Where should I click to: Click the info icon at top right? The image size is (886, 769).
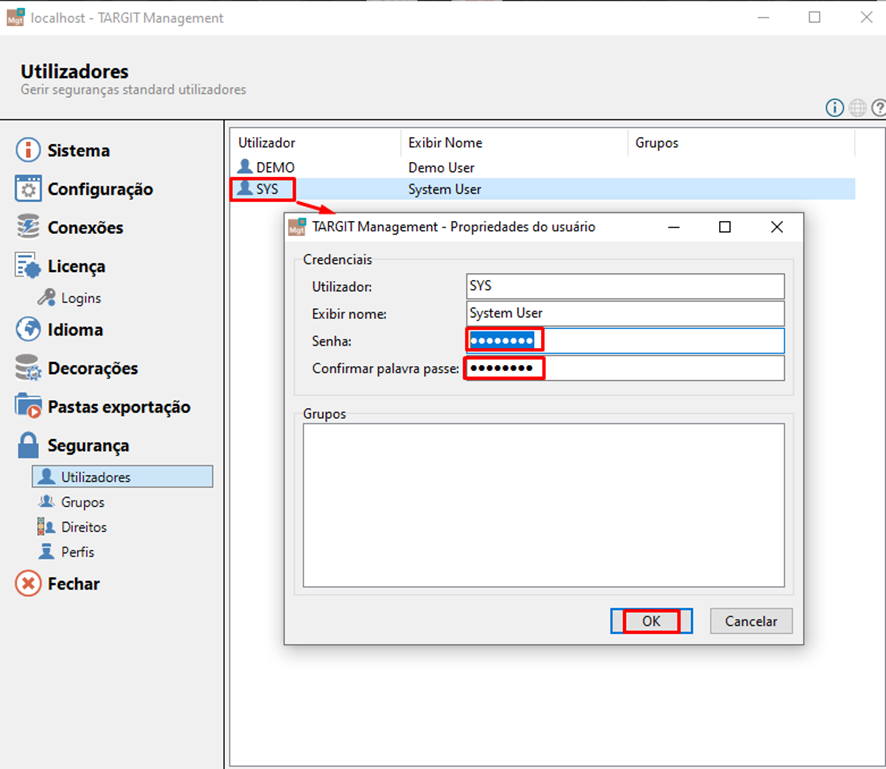pos(835,107)
